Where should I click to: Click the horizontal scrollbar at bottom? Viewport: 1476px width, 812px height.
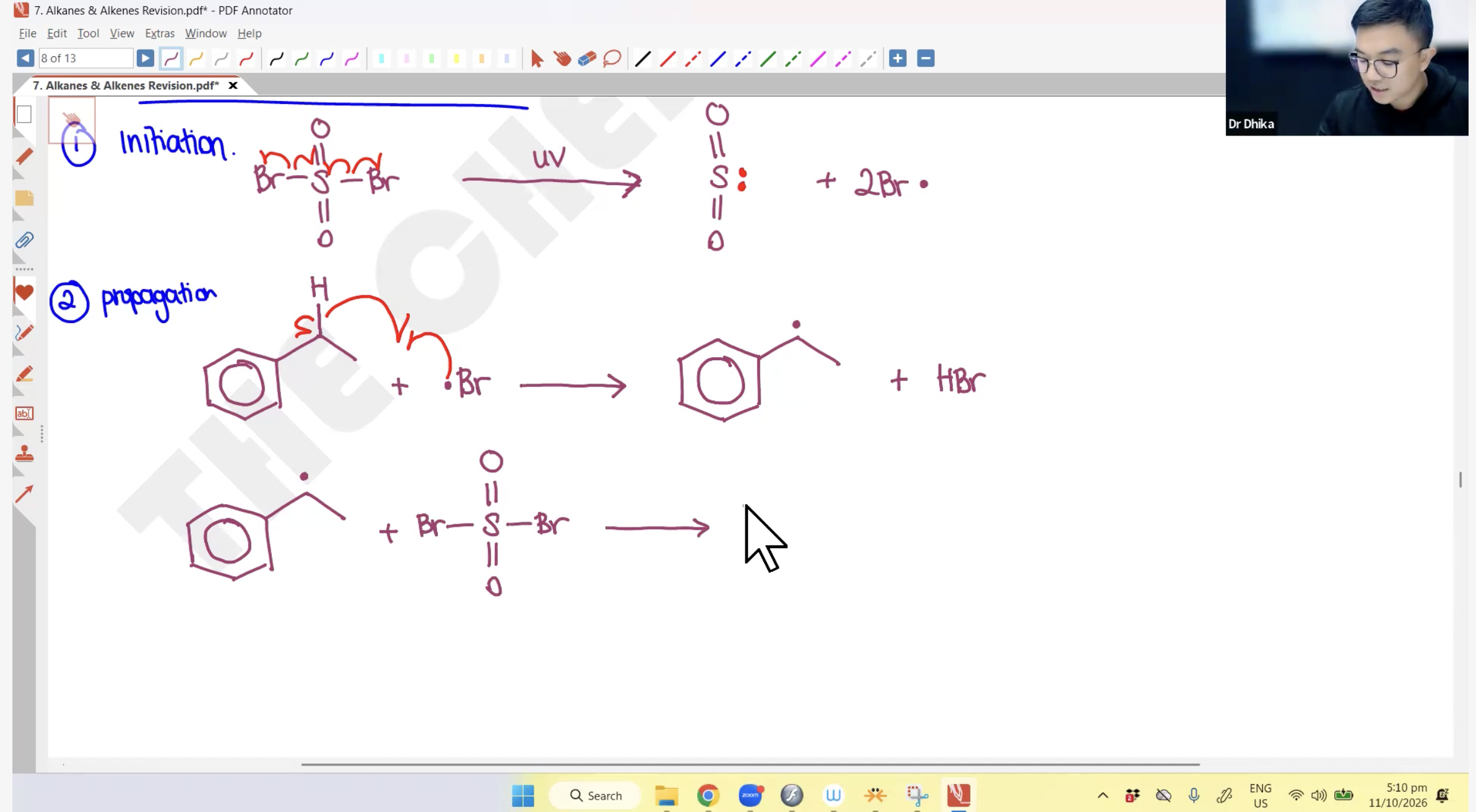click(x=750, y=765)
